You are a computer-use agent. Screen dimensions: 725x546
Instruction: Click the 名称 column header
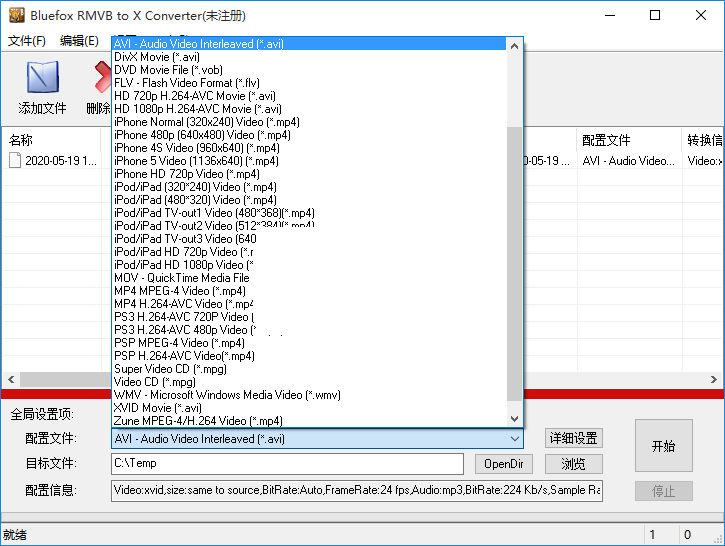click(51, 140)
